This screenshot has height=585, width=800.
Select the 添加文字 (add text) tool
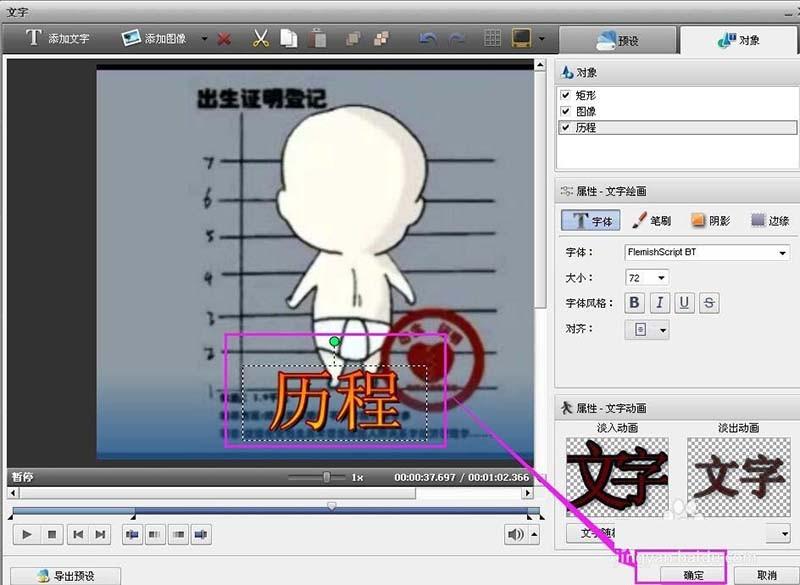[x=55, y=38]
